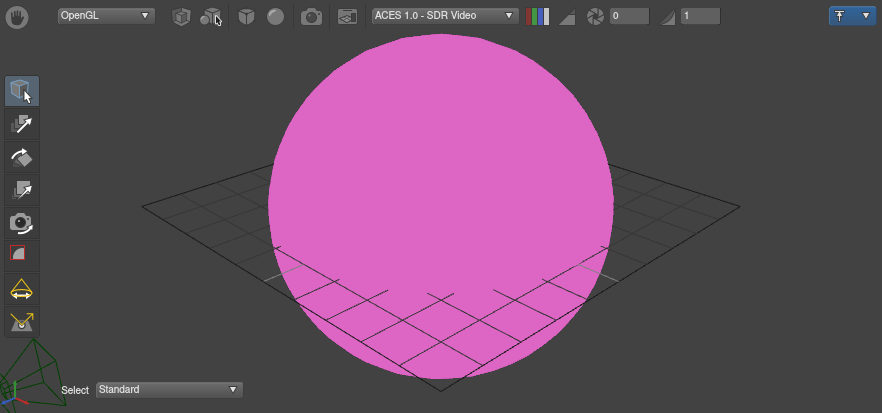Image resolution: width=882 pixels, height=413 pixels.
Task: Click the exposure field showing 0
Action: pos(629,16)
